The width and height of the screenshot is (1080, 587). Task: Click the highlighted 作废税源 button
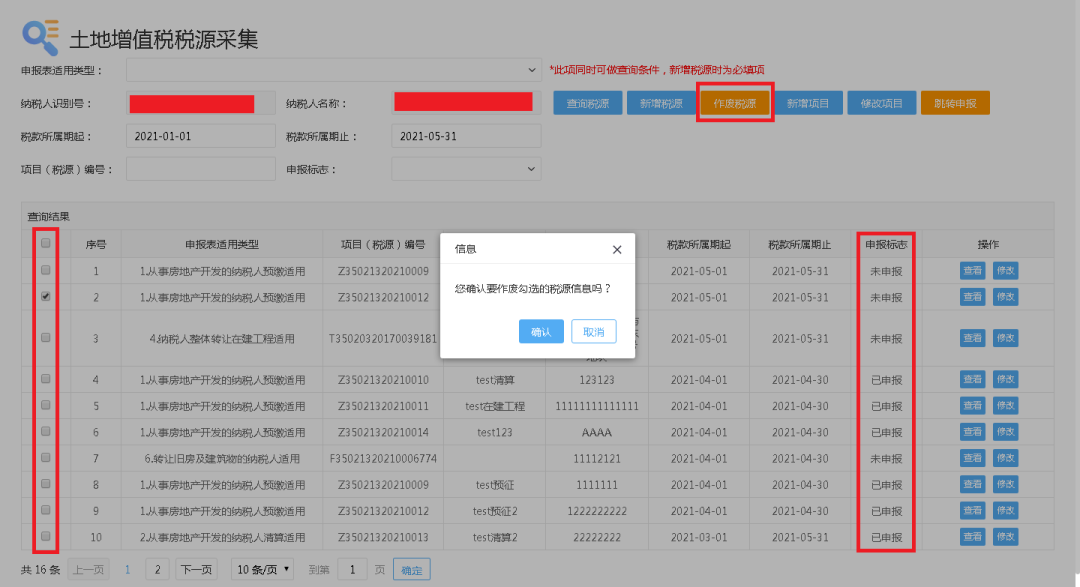tap(737, 102)
